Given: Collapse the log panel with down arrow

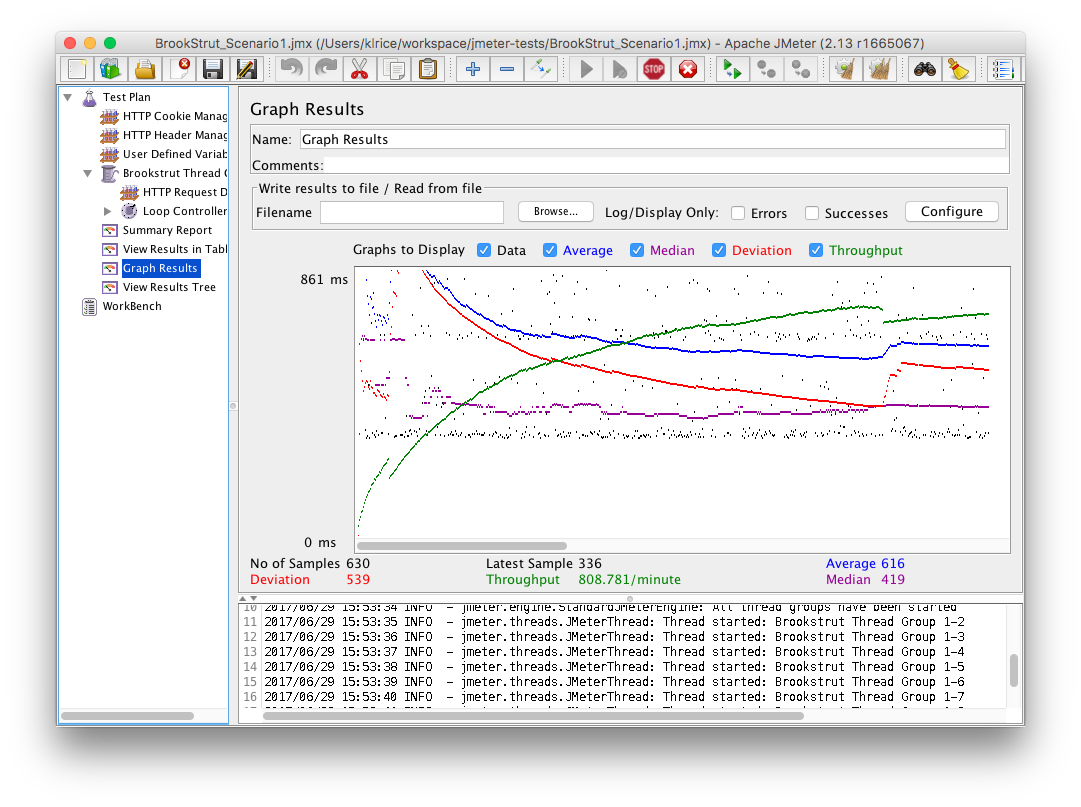Looking at the screenshot, I should [x=254, y=598].
